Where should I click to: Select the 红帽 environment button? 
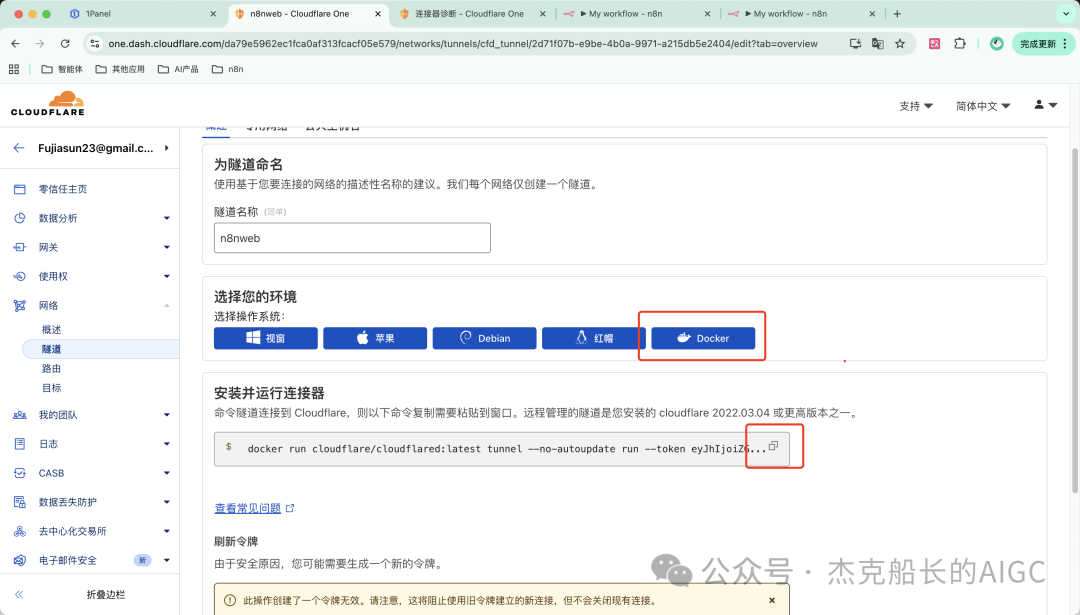click(594, 338)
